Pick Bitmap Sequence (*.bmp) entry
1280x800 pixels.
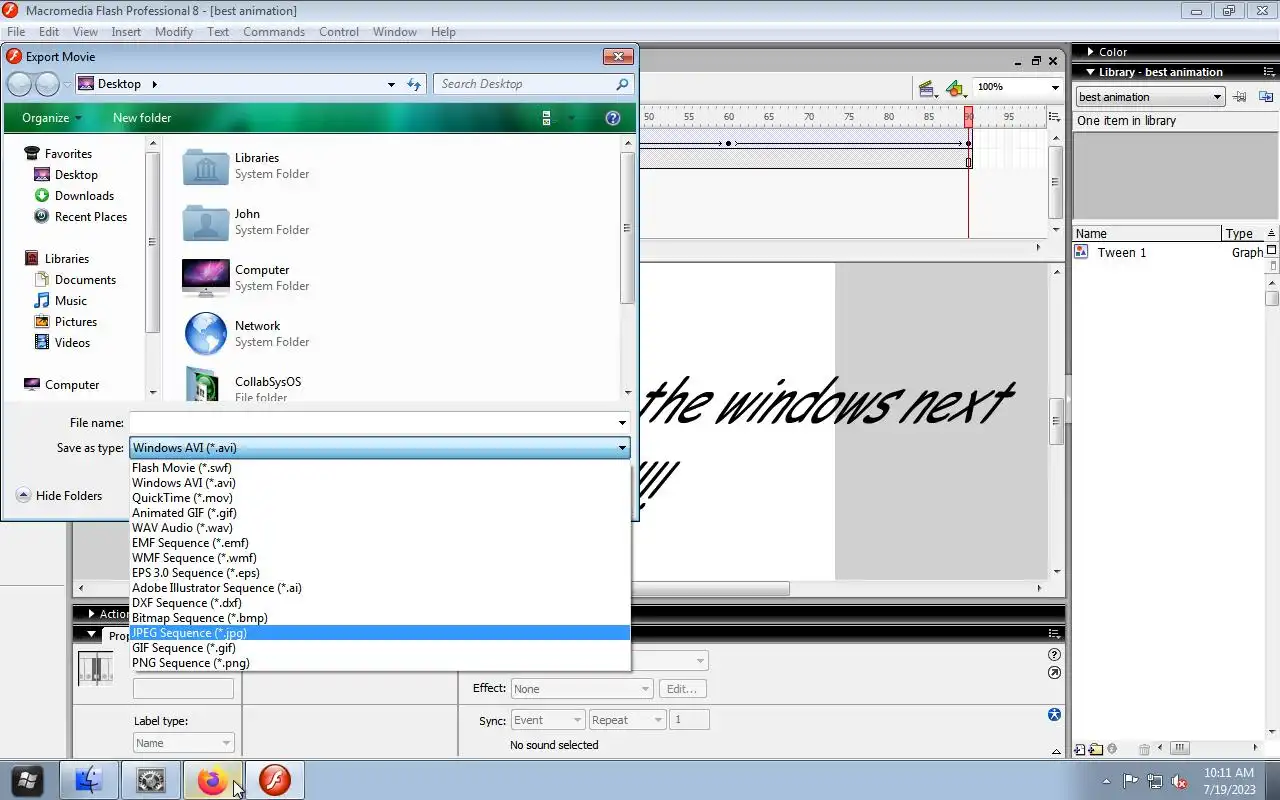380,617
